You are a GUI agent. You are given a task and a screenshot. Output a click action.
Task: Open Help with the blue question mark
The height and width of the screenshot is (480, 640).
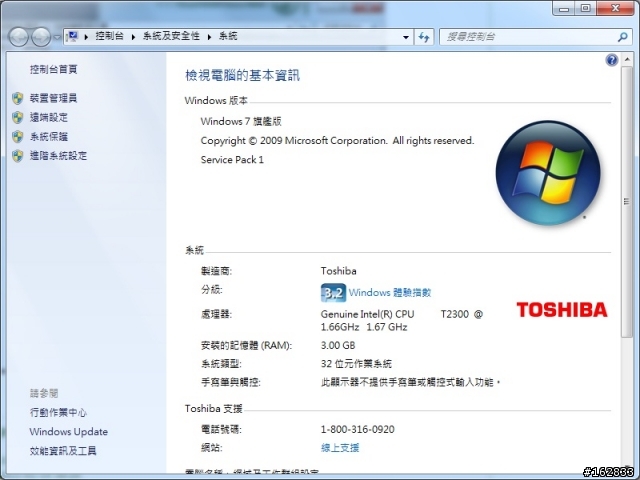click(612, 60)
